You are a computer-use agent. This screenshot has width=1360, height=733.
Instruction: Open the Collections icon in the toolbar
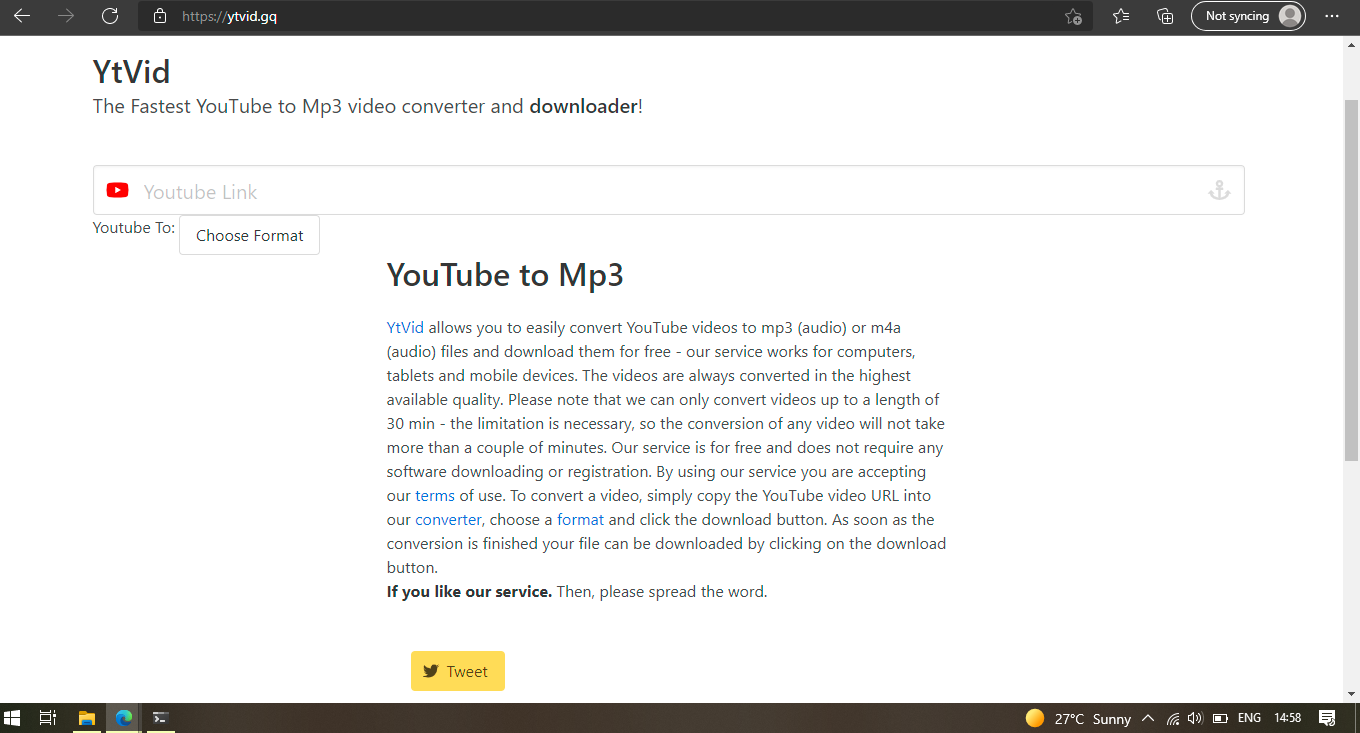(1164, 16)
